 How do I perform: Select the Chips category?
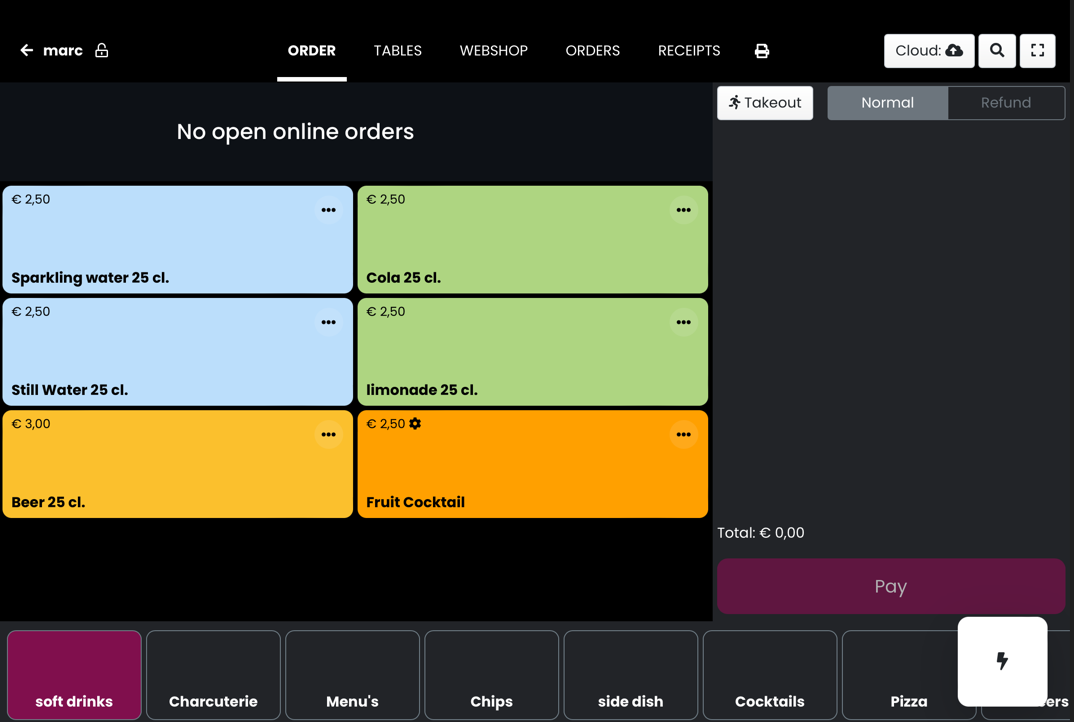point(491,675)
